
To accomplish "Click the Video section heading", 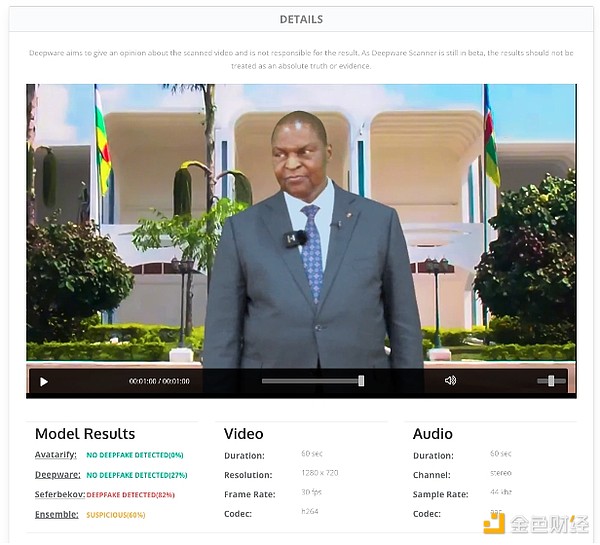I will (x=244, y=434).
